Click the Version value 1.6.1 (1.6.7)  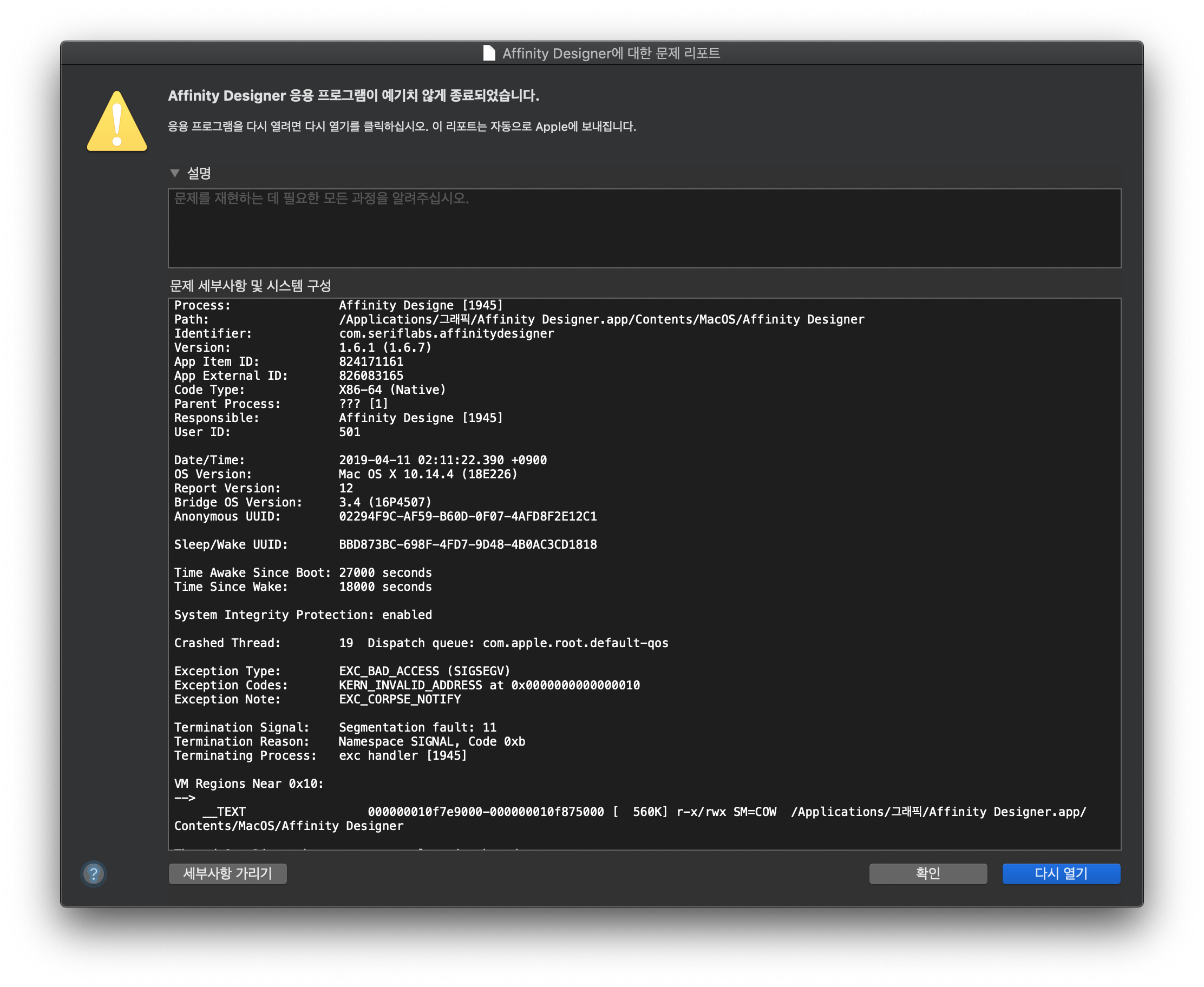tap(385, 348)
